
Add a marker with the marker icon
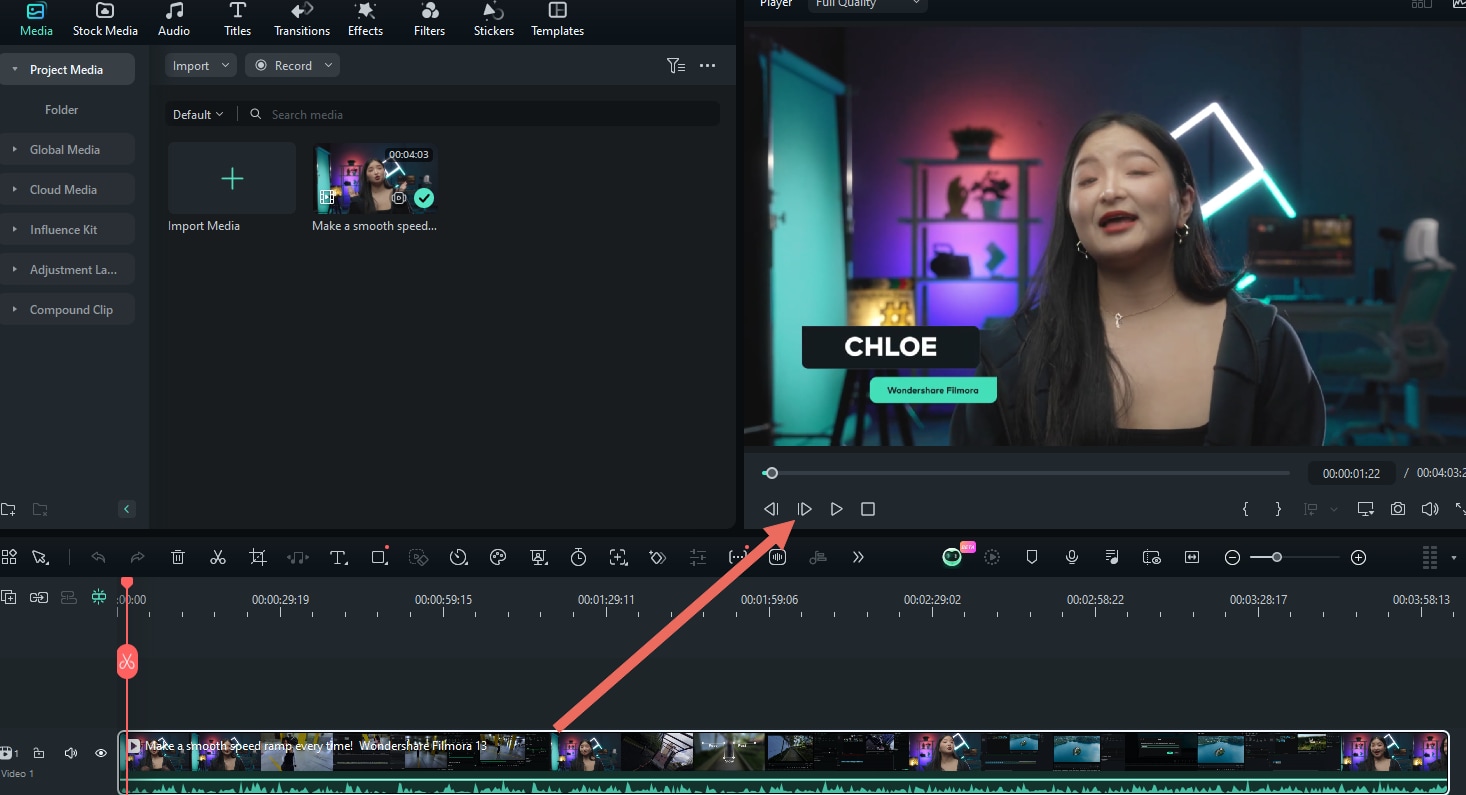point(1032,557)
